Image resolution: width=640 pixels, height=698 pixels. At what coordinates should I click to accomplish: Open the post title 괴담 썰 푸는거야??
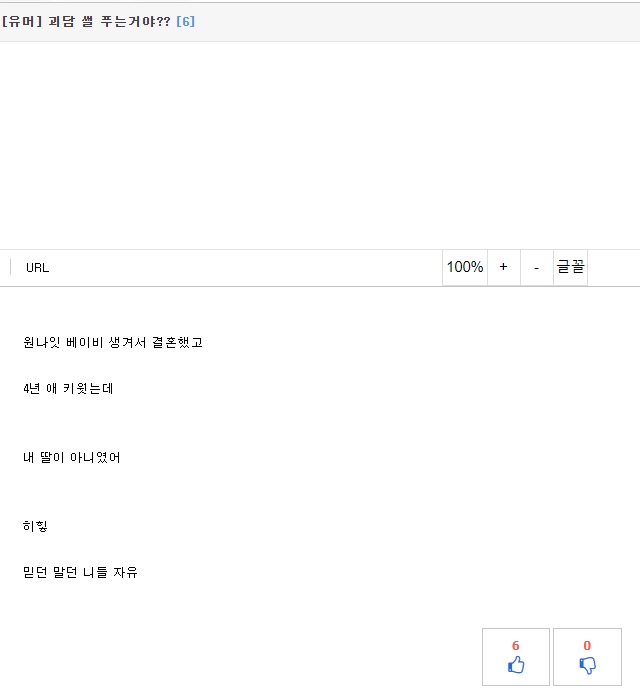click(110, 21)
